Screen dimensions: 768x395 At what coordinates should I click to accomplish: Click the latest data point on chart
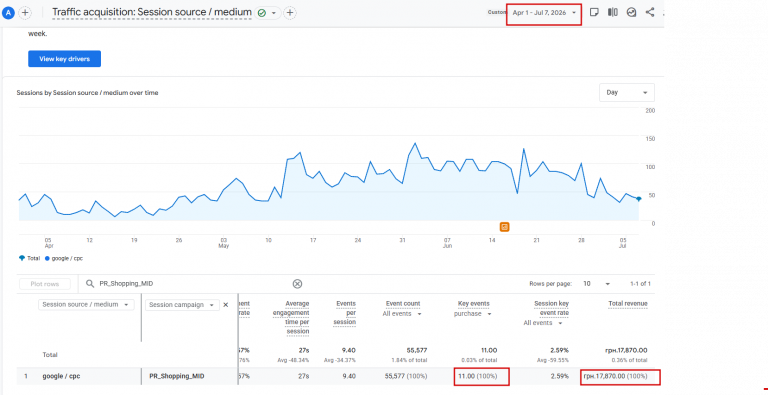638,199
